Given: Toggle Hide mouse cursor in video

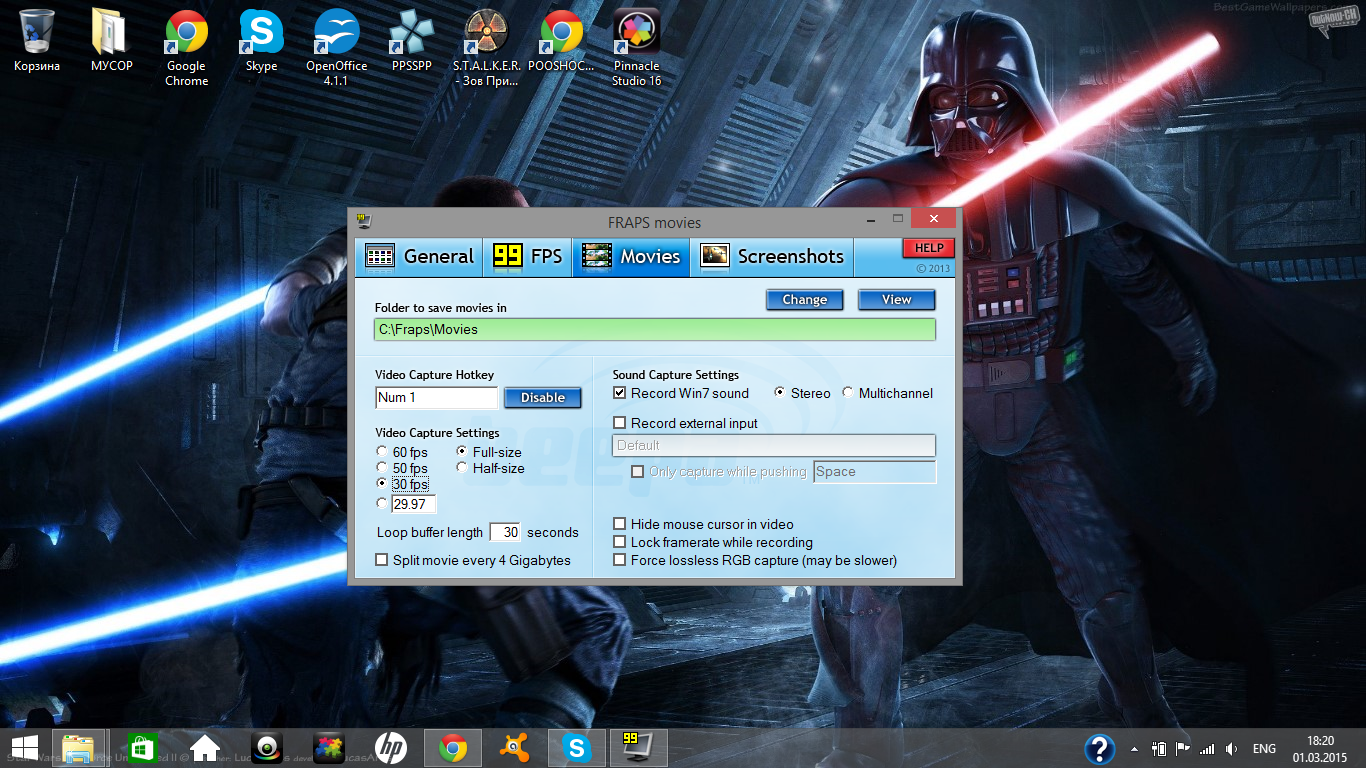Looking at the screenshot, I should pyautogui.click(x=620, y=524).
